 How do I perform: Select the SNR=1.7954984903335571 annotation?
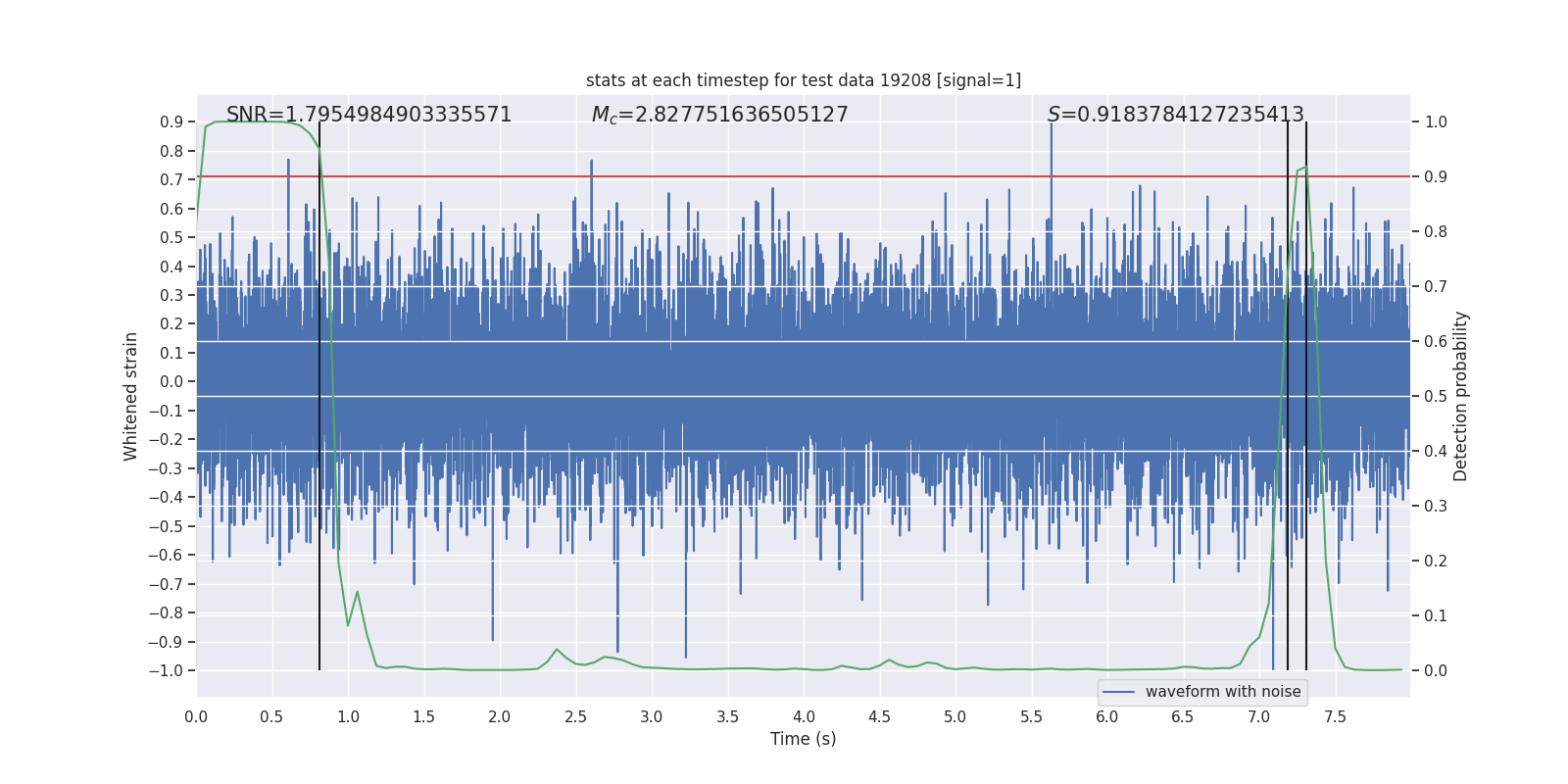(x=369, y=115)
